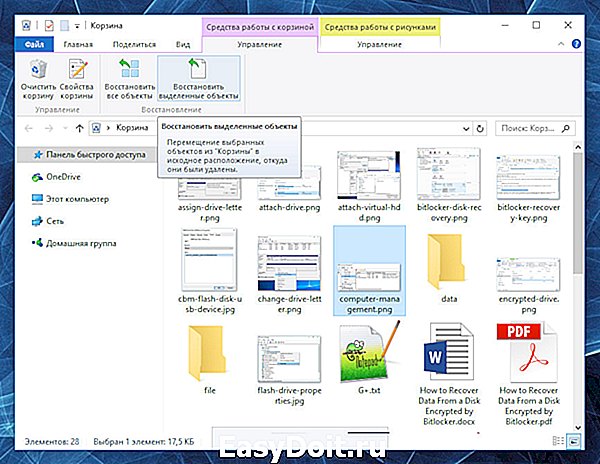Image resolution: width=600 pixels, height=464 pixels.
Task: Click the vertical scrollbar thumb
Action: [578, 213]
